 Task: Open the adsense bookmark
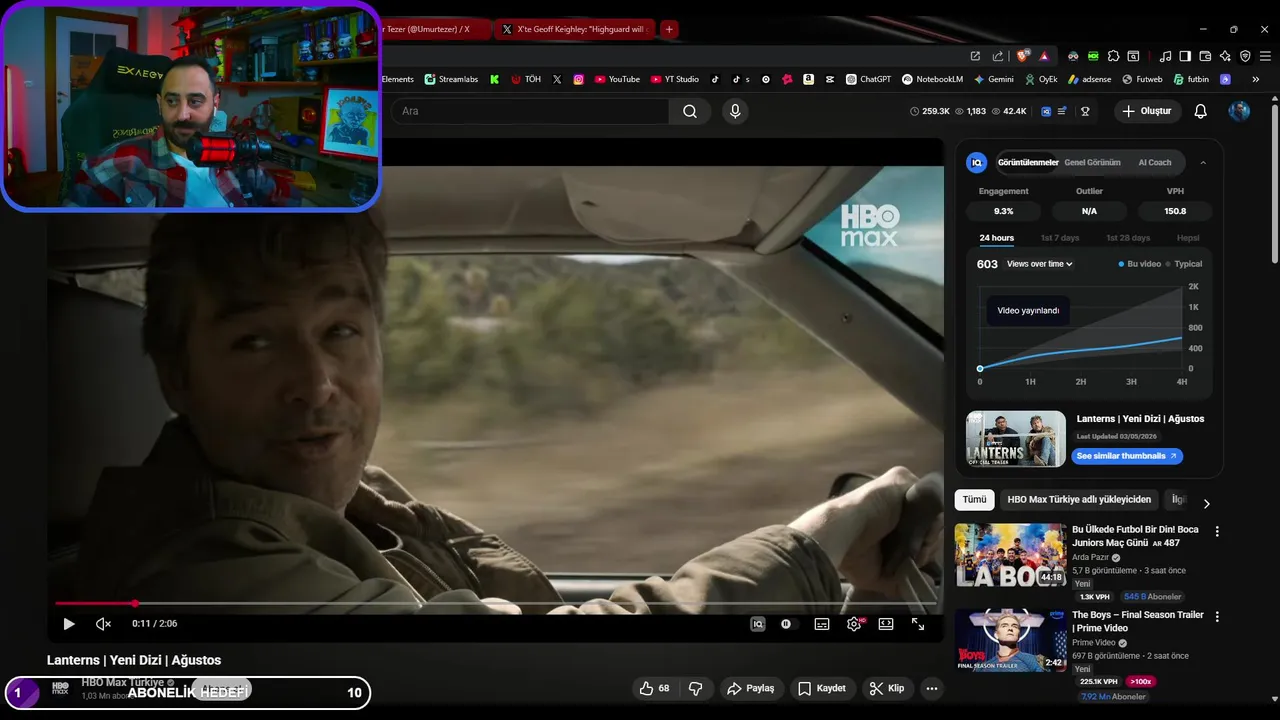click(x=1089, y=79)
